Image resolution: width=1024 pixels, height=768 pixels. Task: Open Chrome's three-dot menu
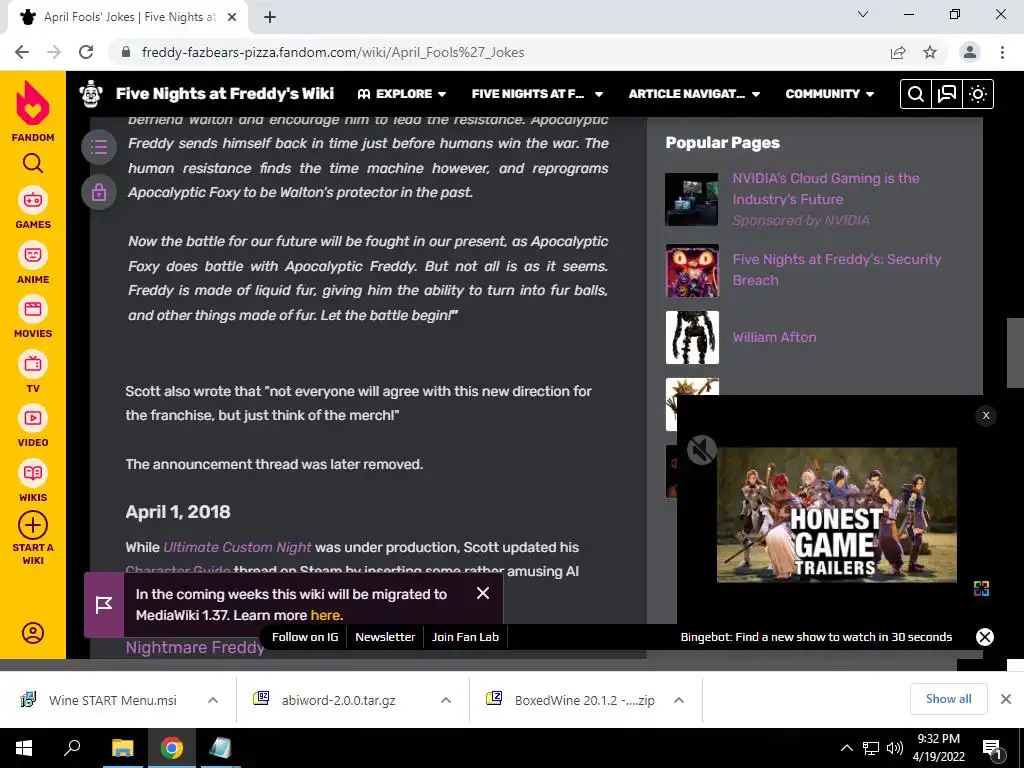(x=1002, y=52)
